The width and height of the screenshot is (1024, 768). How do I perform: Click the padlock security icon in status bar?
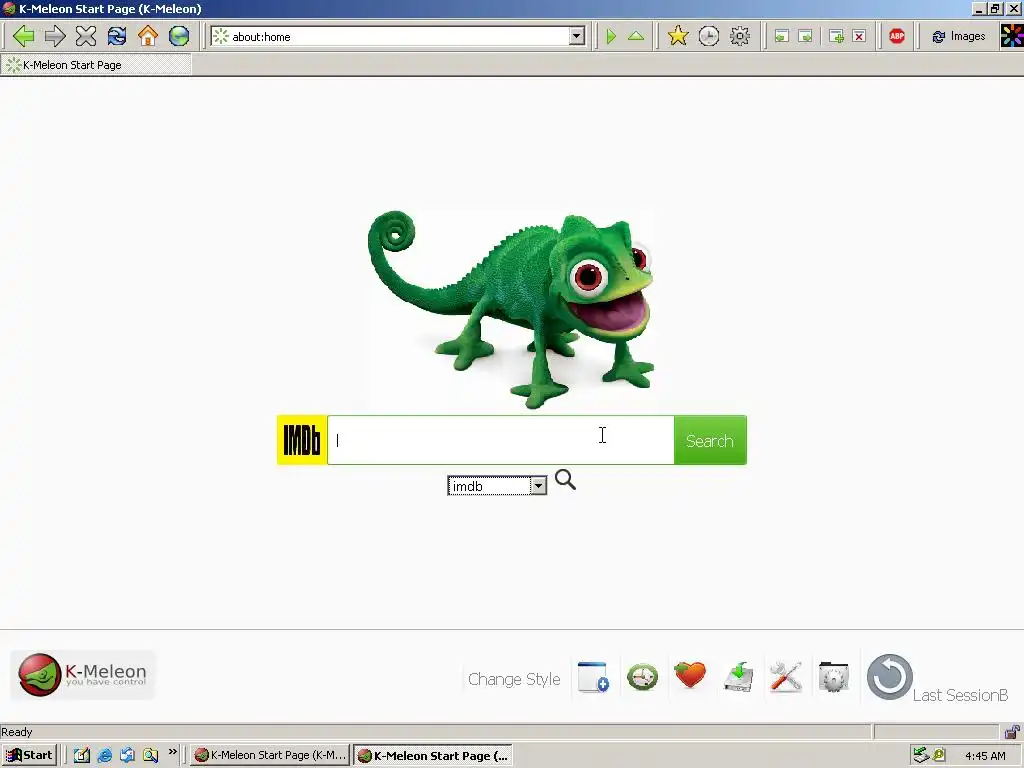click(1012, 731)
